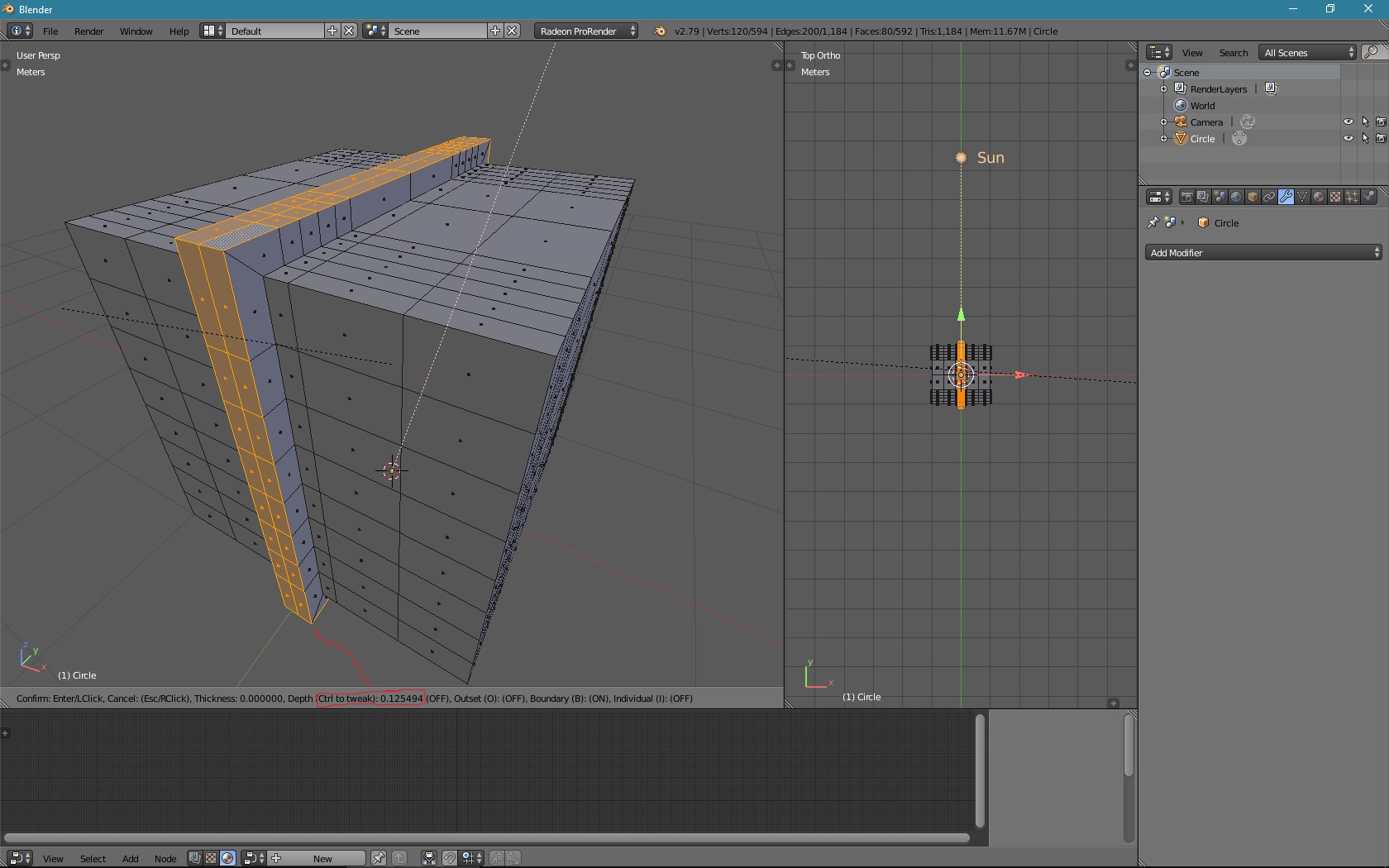Image resolution: width=1389 pixels, height=868 pixels.
Task: Toggle Camera selectability arrow
Action: coord(1365,122)
